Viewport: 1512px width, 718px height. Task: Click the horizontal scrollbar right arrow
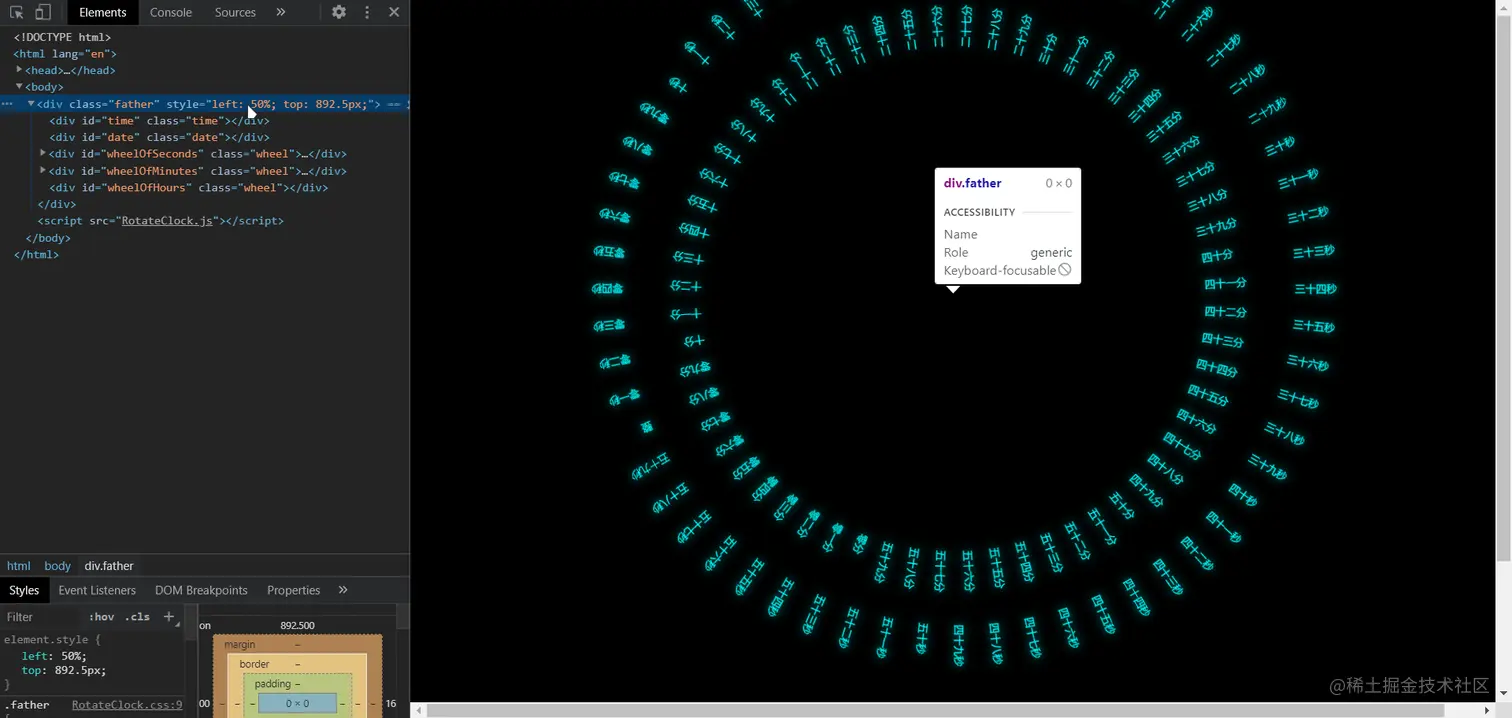pos(1488,710)
